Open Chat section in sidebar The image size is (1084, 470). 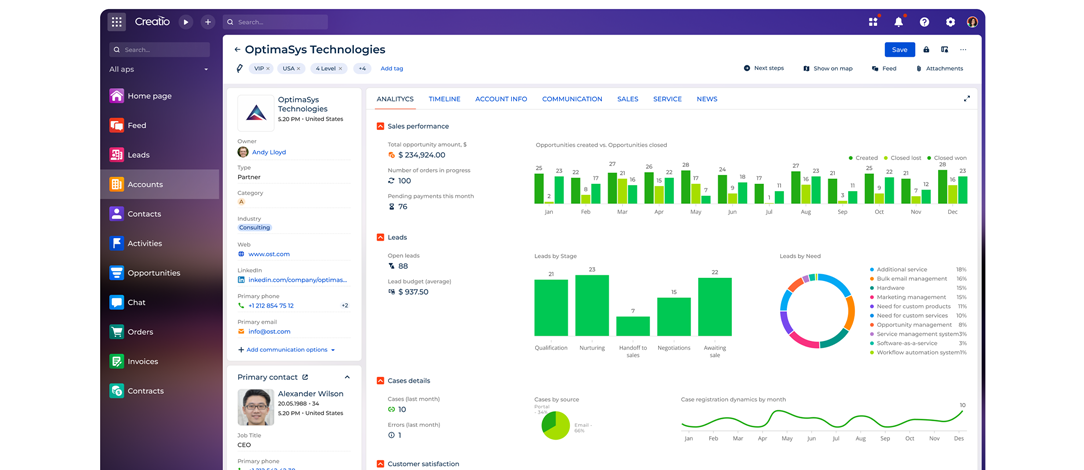pyautogui.click(x=160, y=302)
